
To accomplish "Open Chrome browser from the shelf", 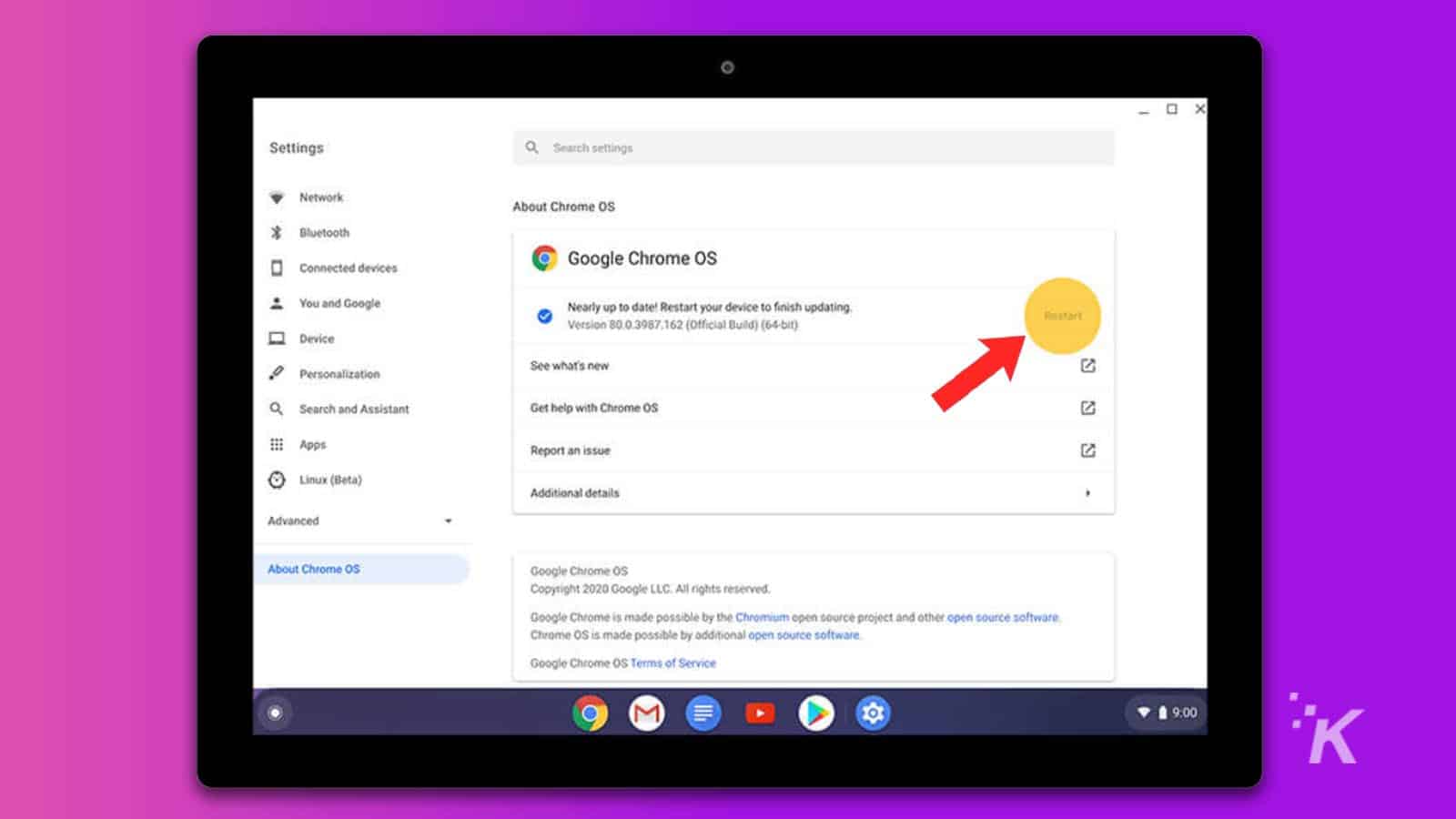I will tap(590, 713).
